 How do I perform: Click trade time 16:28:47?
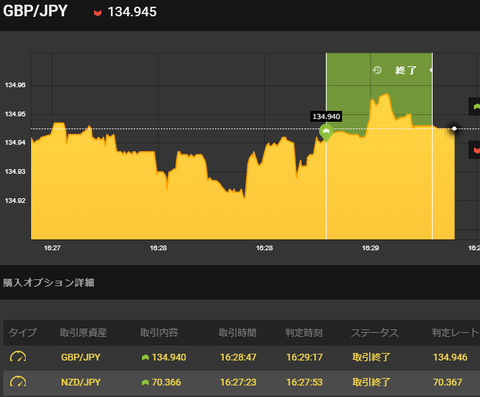click(x=238, y=357)
